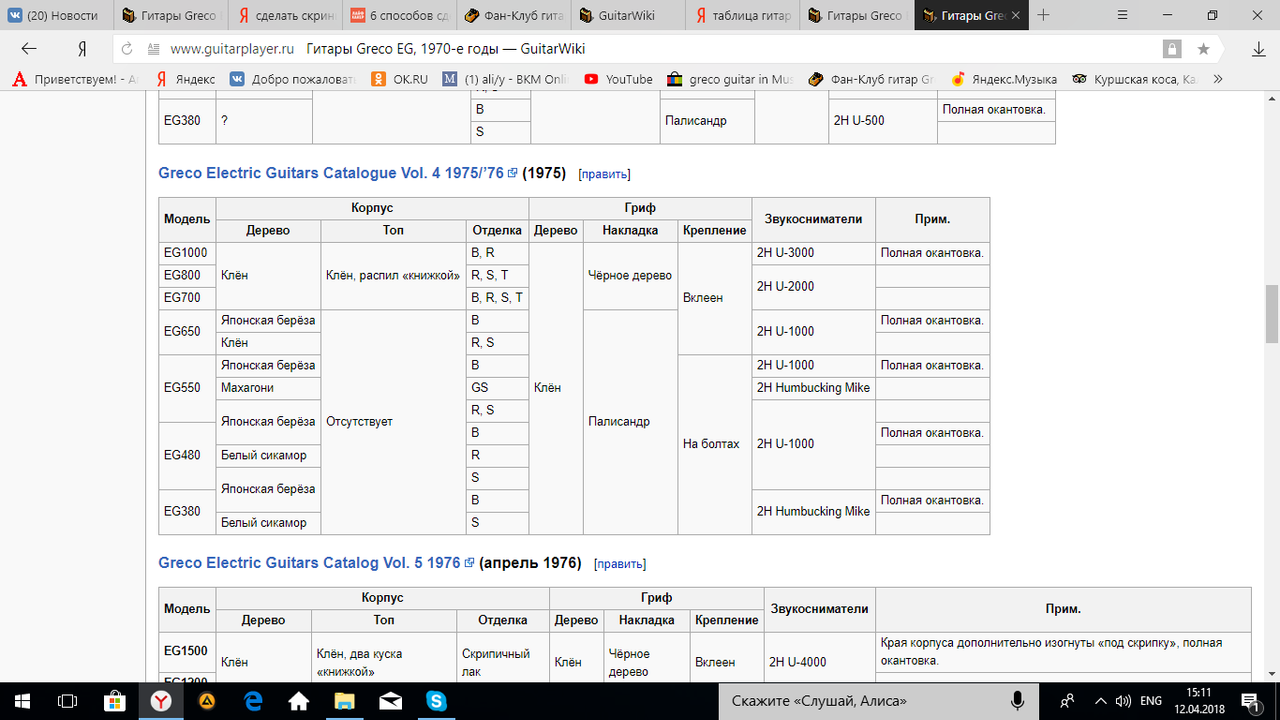Switch to the 'Фан-Клуб гита' tab

tap(515, 16)
